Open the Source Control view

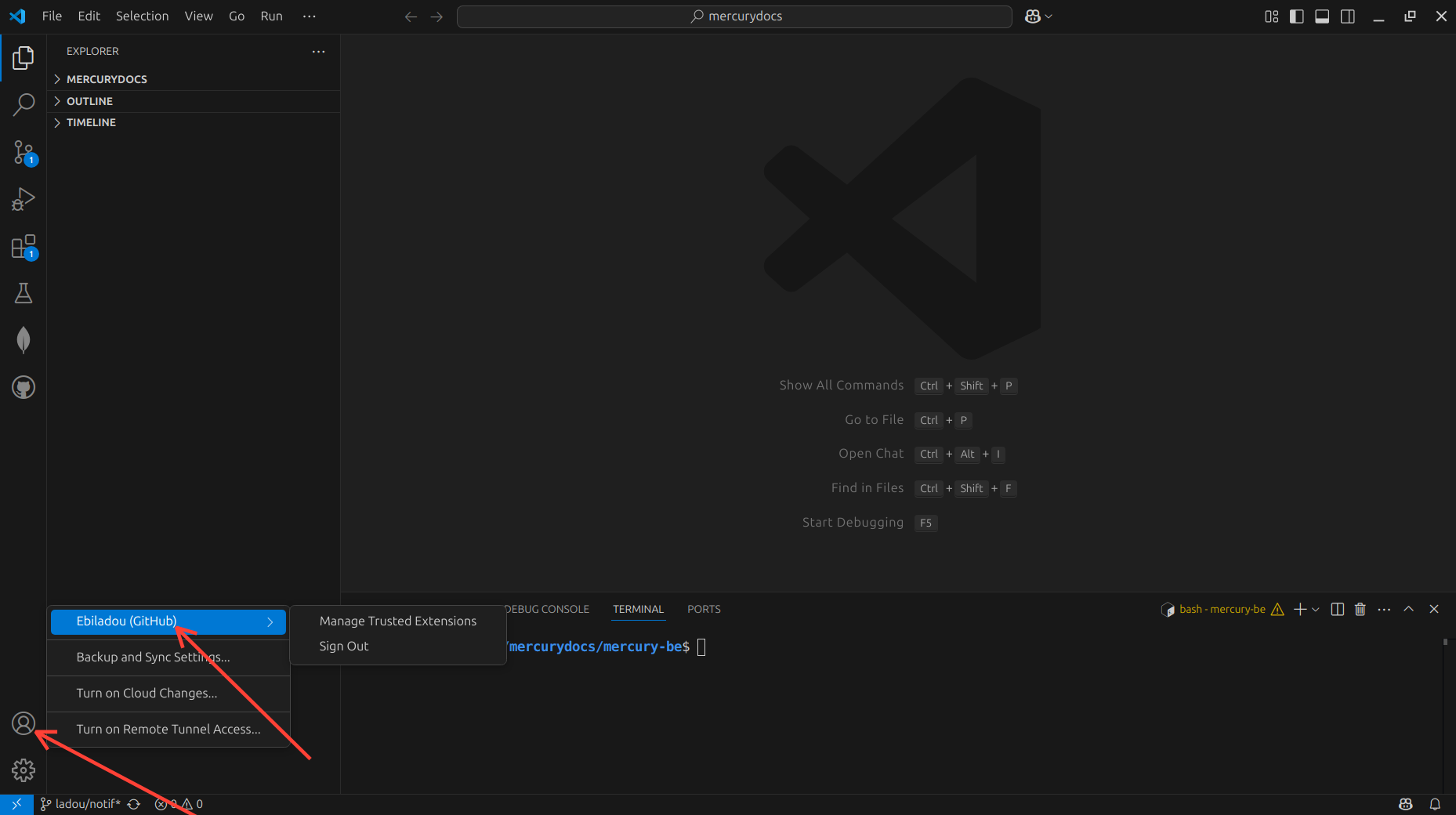point(24,152)
